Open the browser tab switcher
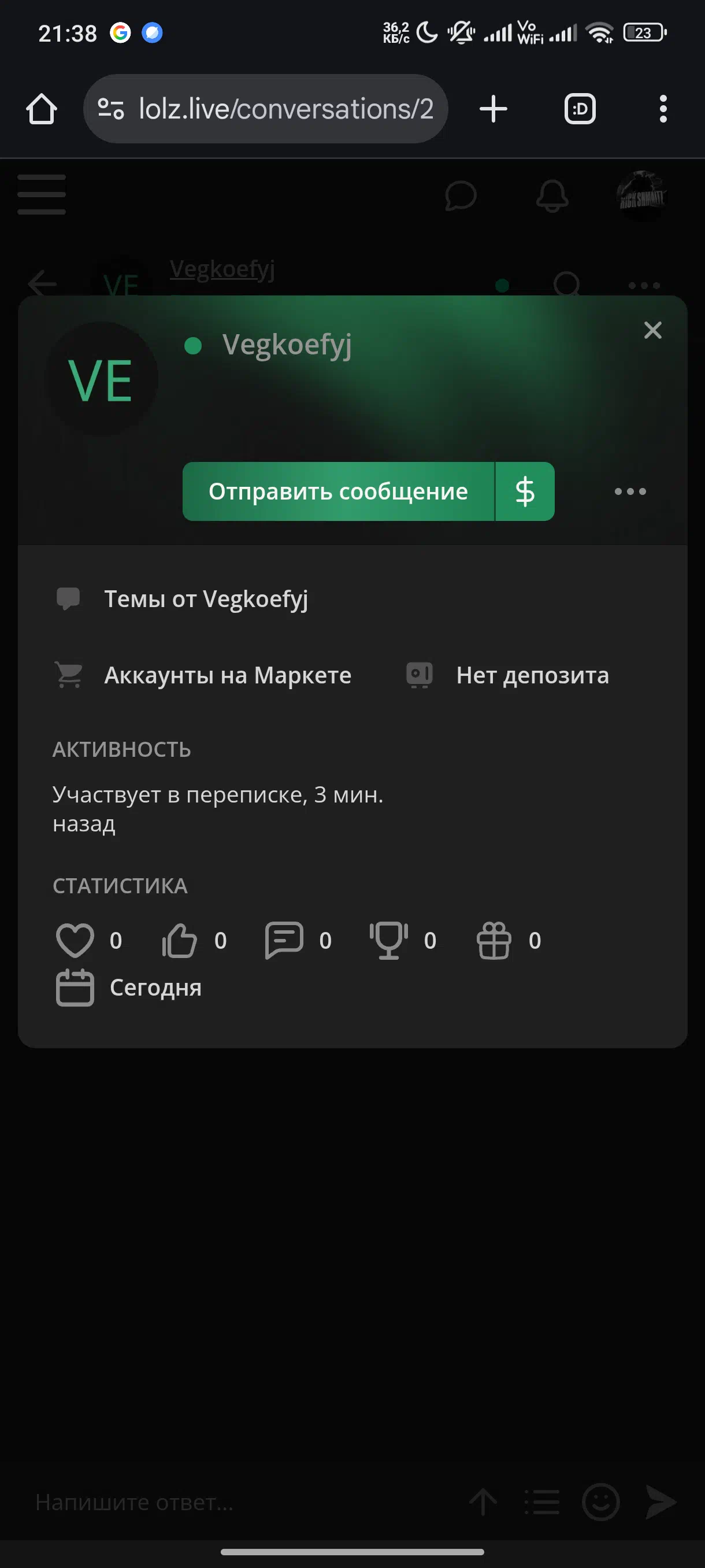This screenshot has width=705, height=1568. pyautogui.click(x=580, y=109)
